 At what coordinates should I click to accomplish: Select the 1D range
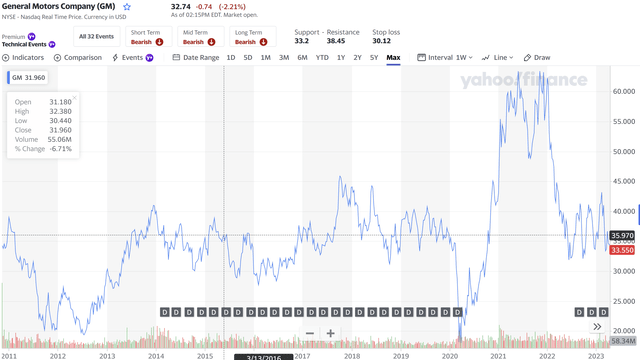(231, 58)
